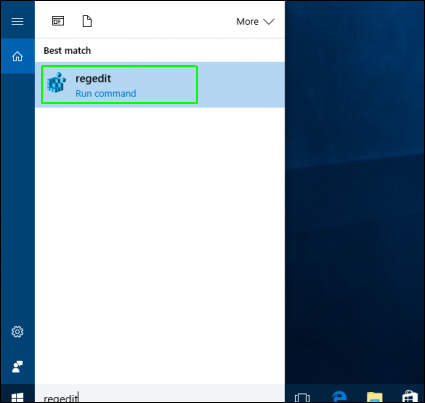Click the Run command subtitle text
425x403 pixels.
click(106, 93)
